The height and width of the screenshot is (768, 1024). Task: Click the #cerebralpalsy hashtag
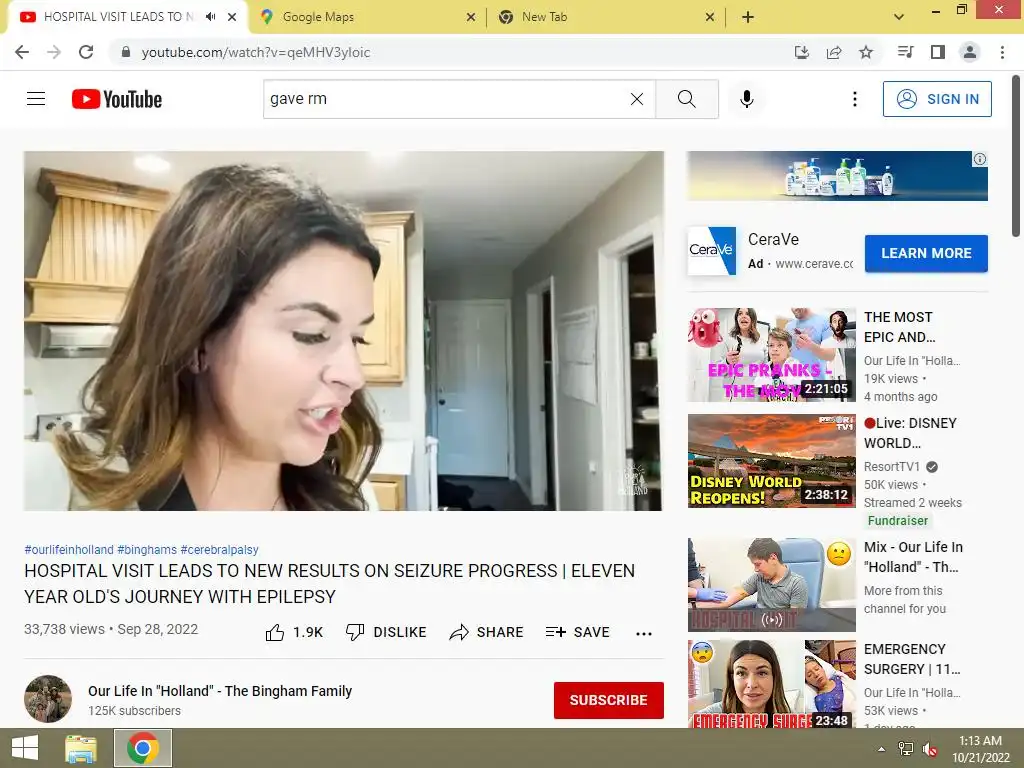[x=219, y=550]
